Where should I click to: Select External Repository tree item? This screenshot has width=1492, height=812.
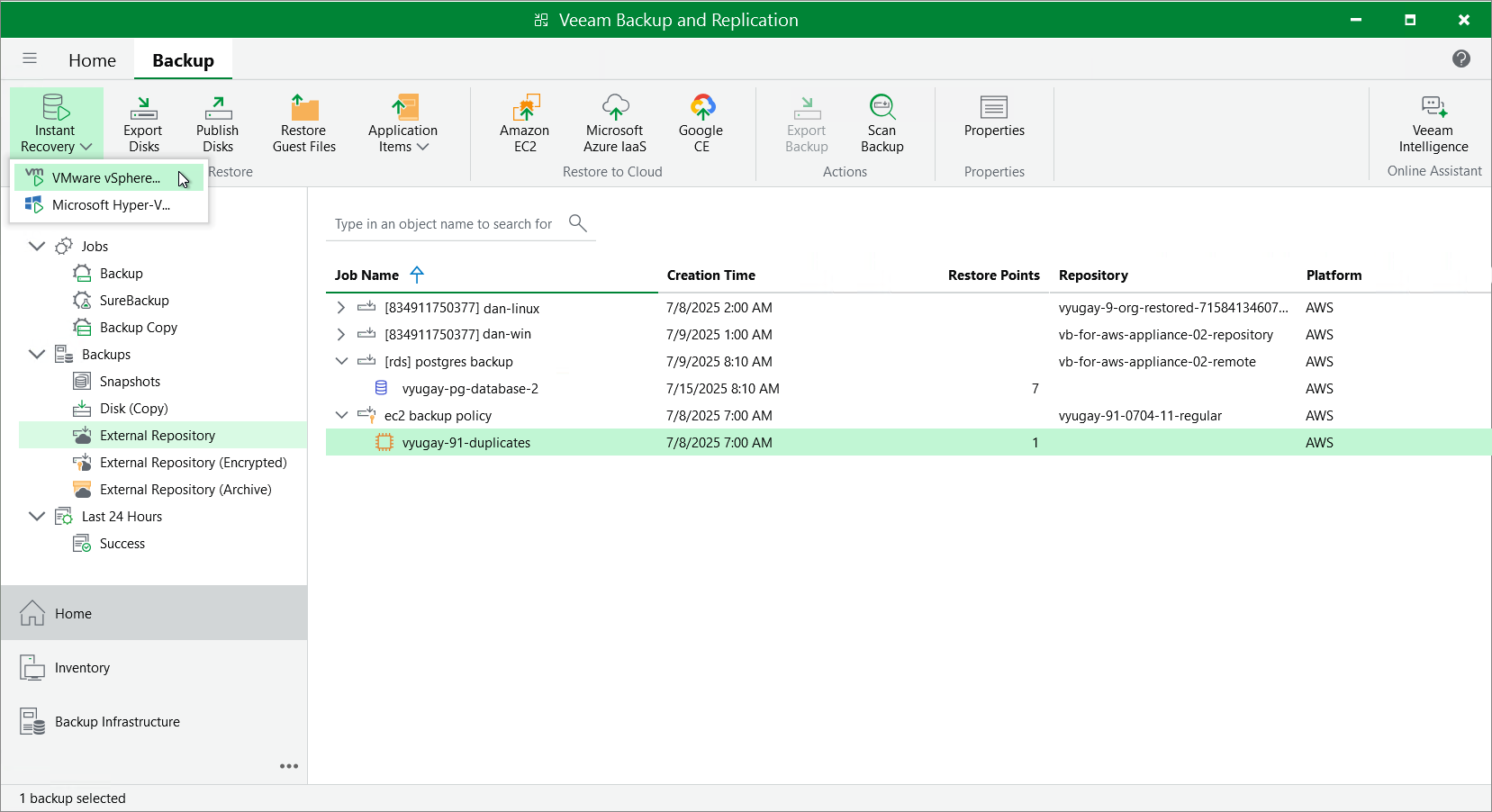tap(163, 435)
